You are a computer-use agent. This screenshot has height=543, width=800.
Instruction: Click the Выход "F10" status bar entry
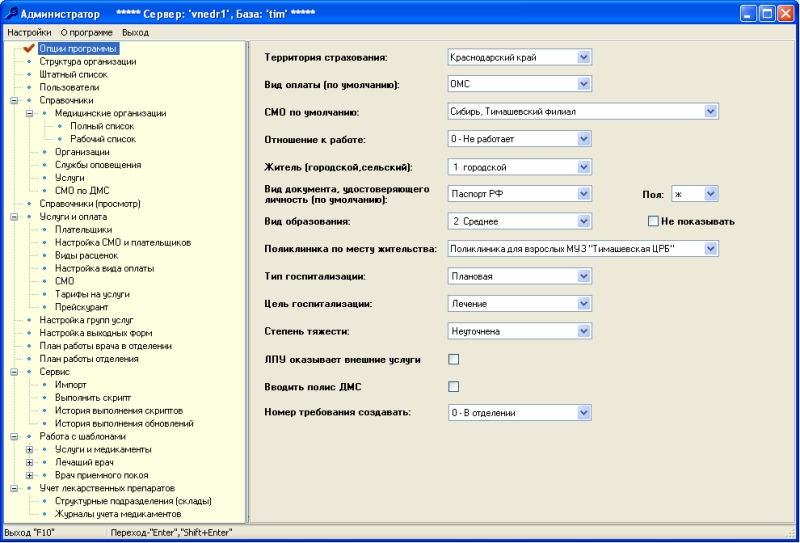pyautogui.click(x=30, y=532)
